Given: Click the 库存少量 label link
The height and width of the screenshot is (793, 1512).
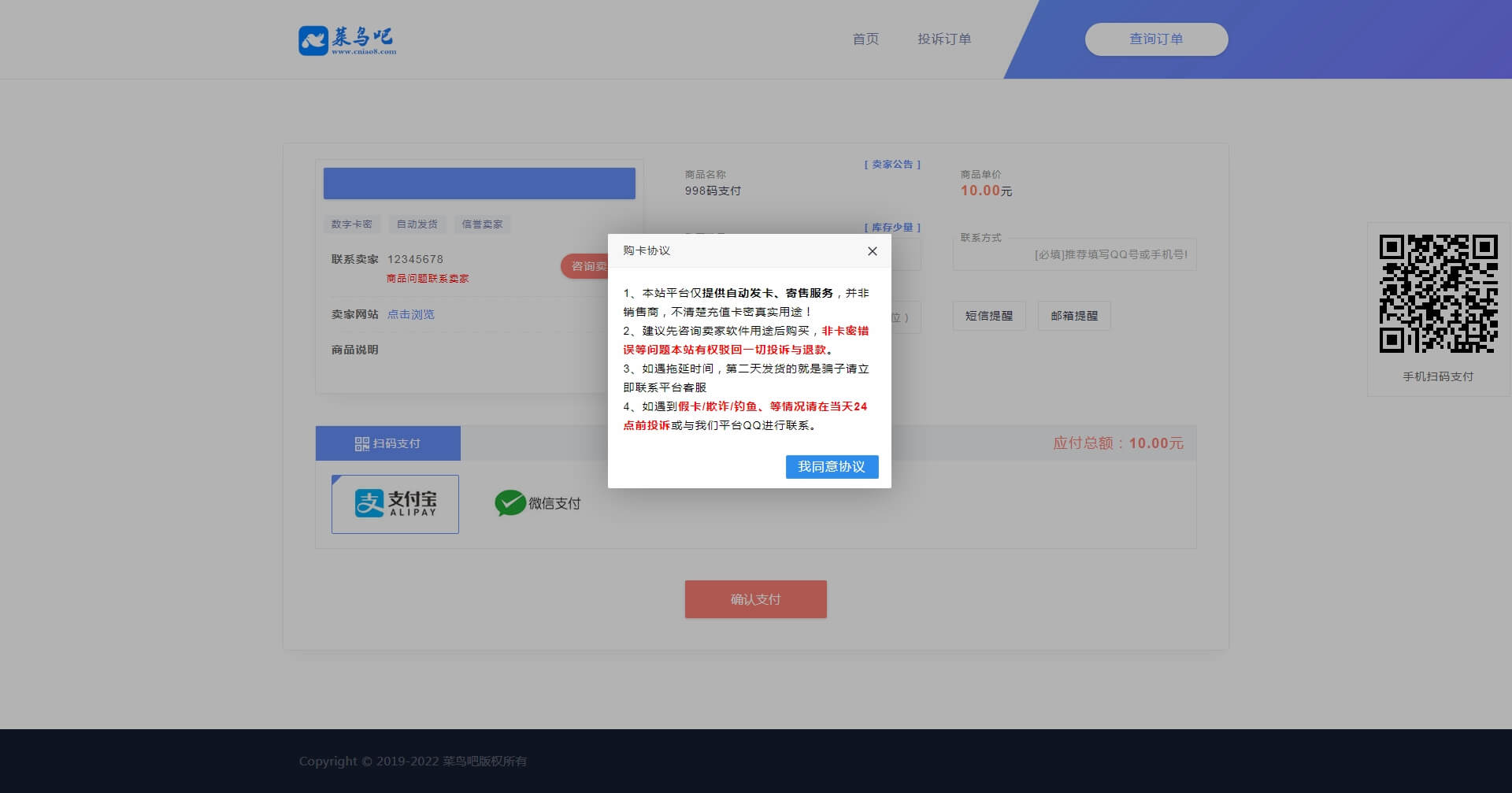Looking at the screenshot, I should pyautogui.click(x=892, y=228).
